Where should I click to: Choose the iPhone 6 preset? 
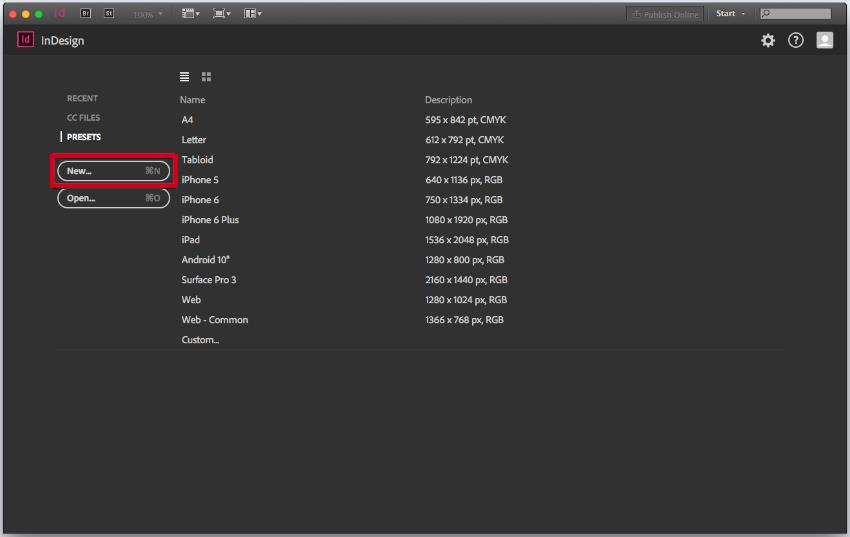pyautogui.click(x=200, y=200)
